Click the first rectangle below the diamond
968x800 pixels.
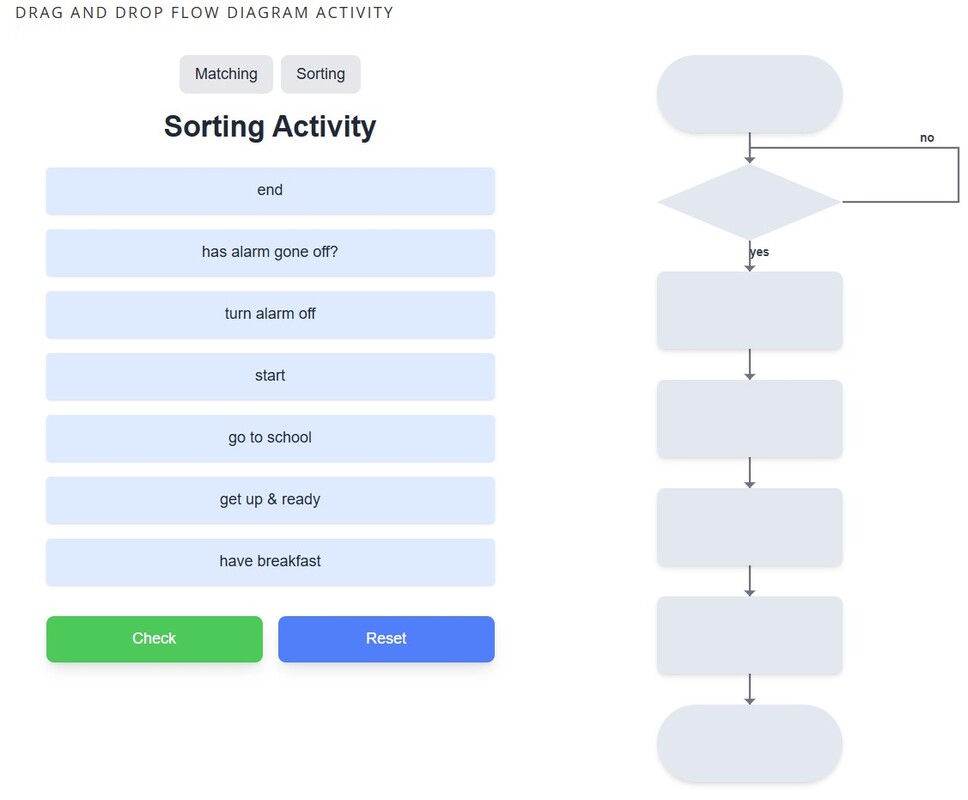(749, 310)
